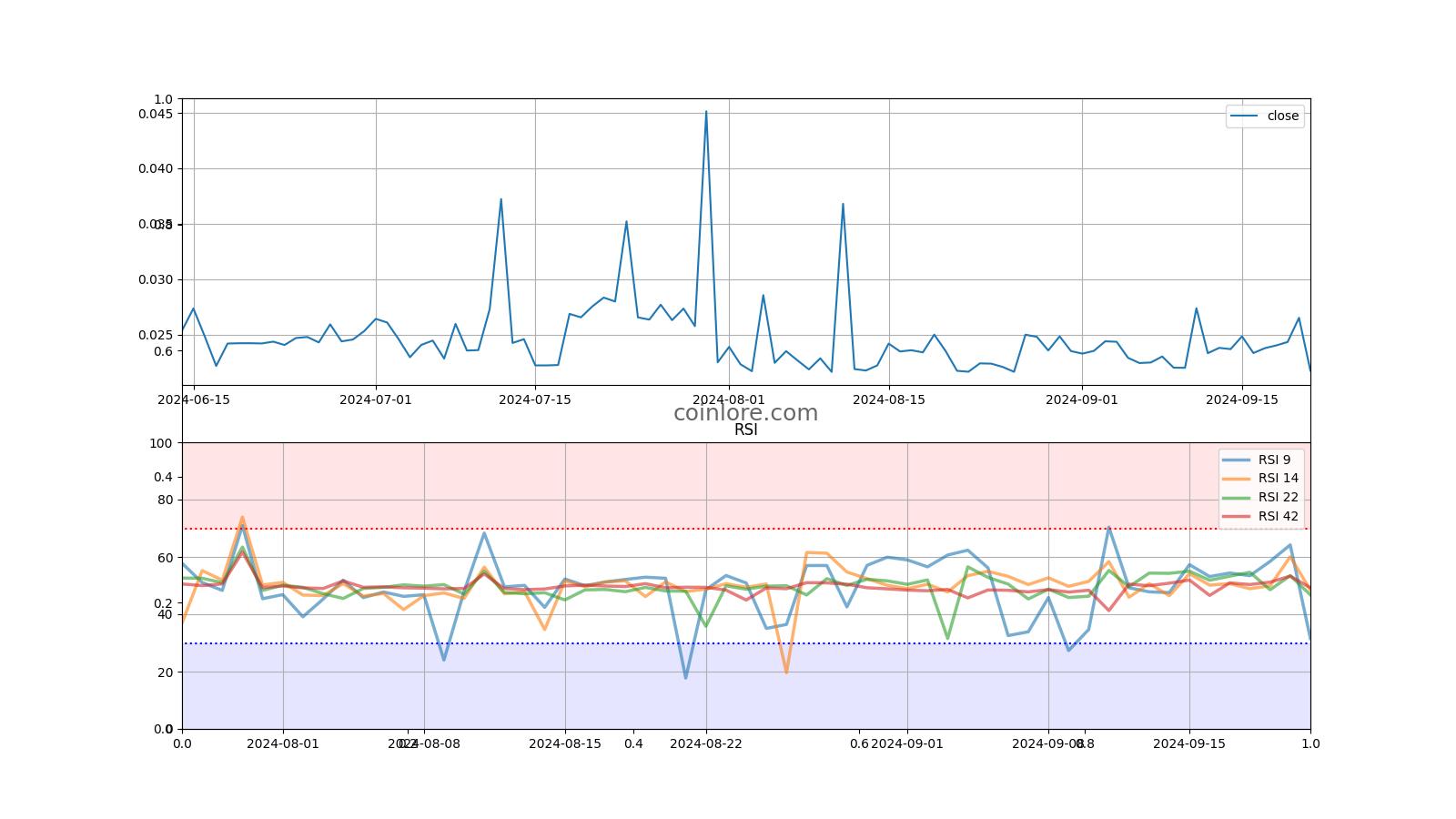Click the 0.030 price axis label

155,279
